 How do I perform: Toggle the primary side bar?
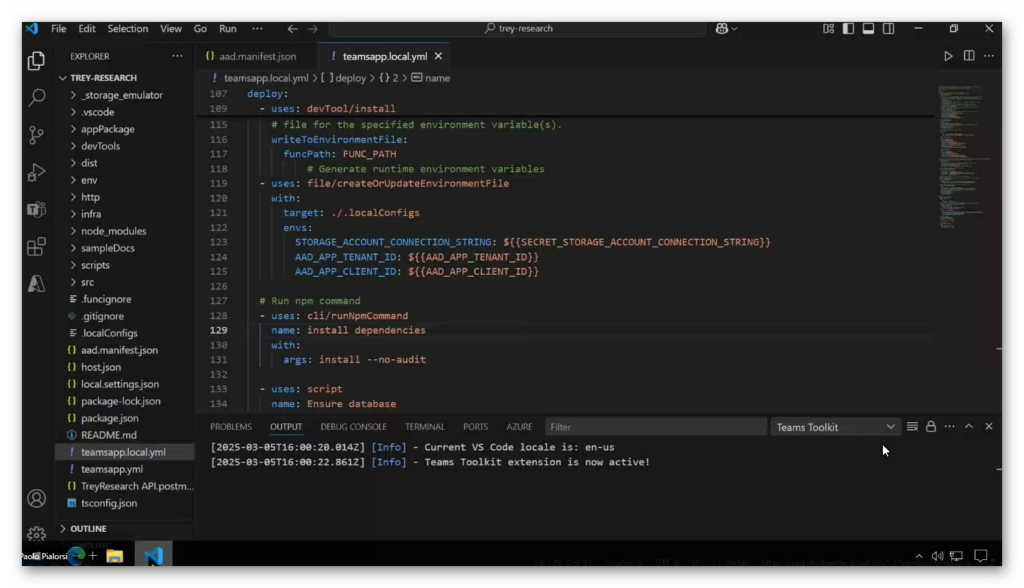coord(848,29)
